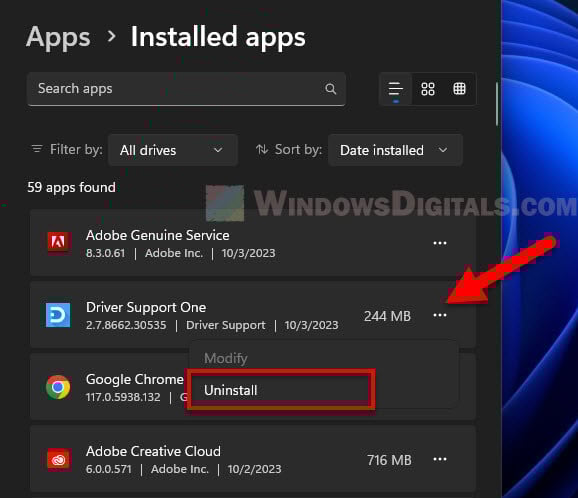
Task: Click the Adobe Genuine Service app icon
Action: coord(58,242)
